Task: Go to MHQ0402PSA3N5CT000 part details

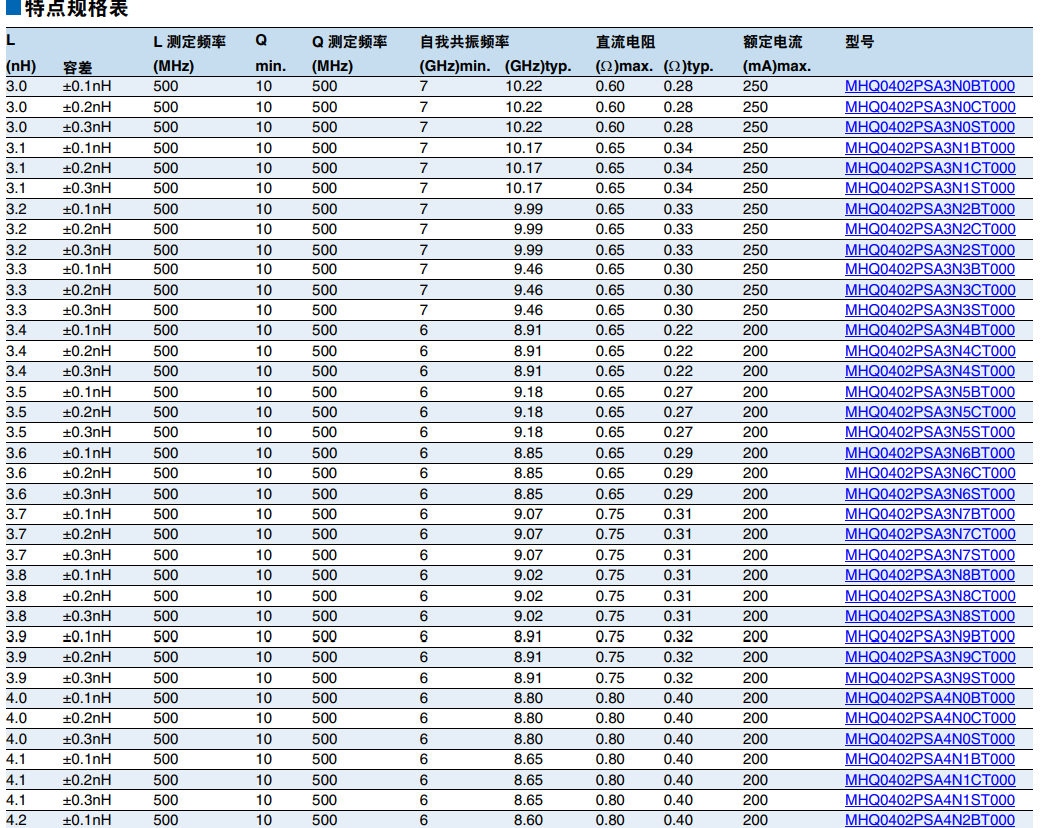Action: pos(929,412)
